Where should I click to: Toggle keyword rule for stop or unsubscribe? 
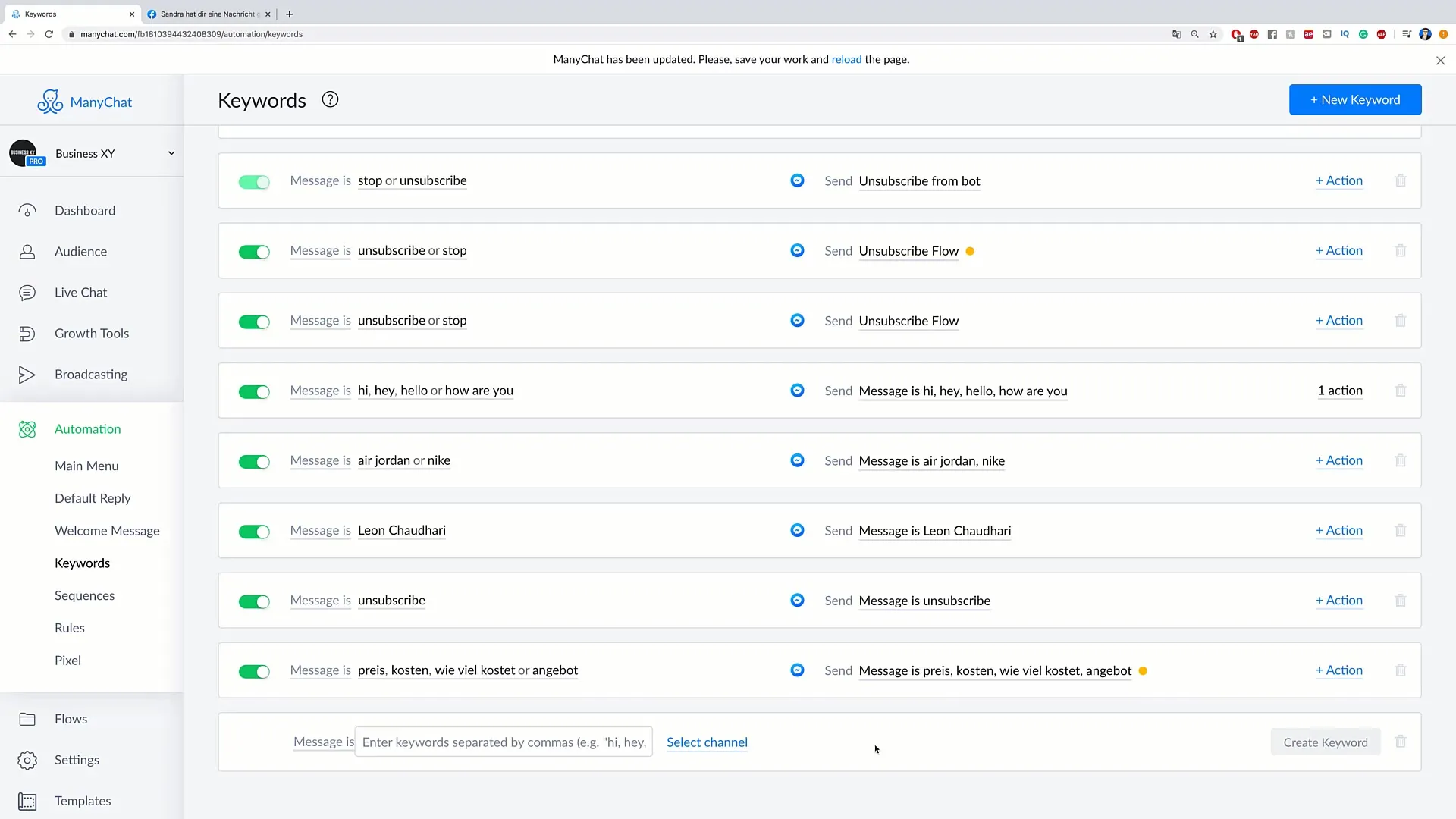(x=253, y=181)
